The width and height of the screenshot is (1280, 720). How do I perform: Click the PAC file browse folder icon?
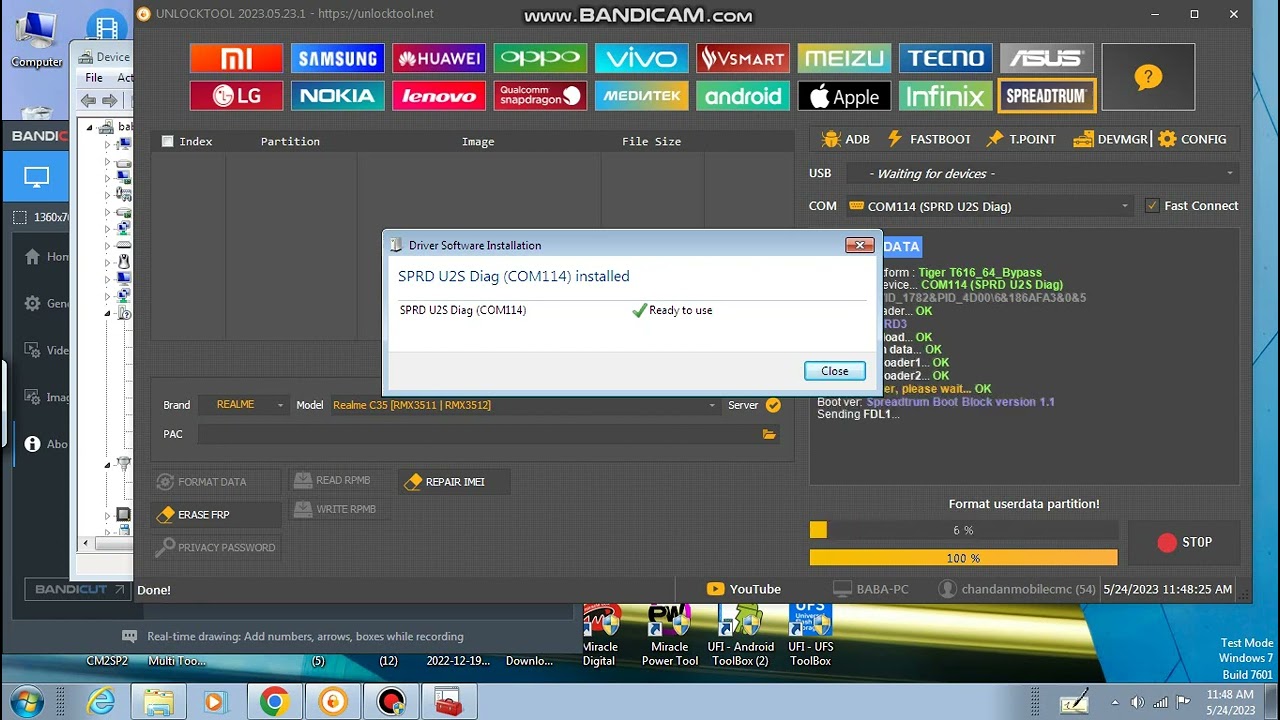pos(769,434)
